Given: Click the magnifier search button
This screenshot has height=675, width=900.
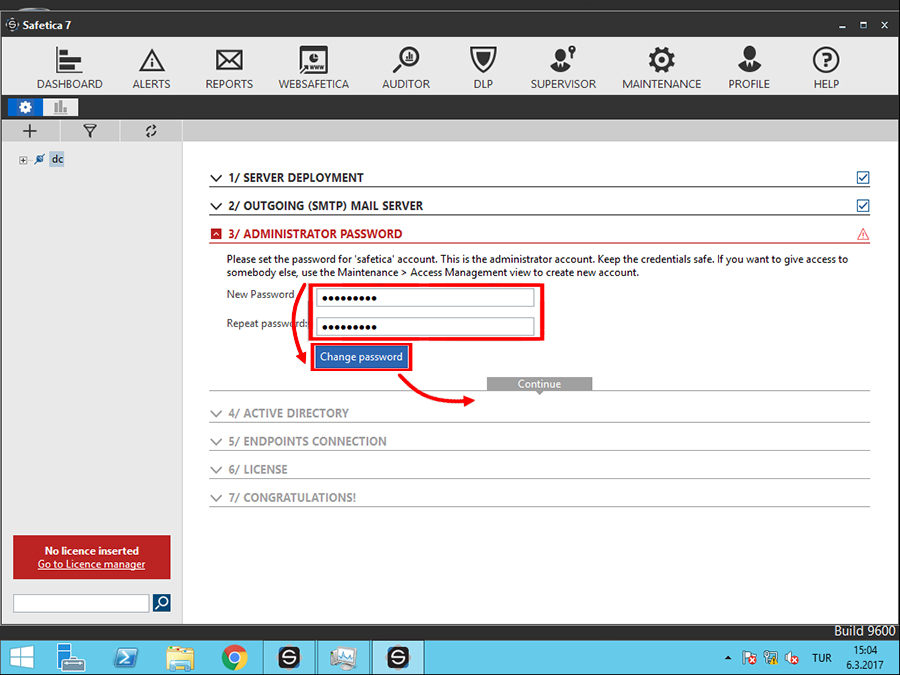Looking at the screenshot, I should click(161, 603).
